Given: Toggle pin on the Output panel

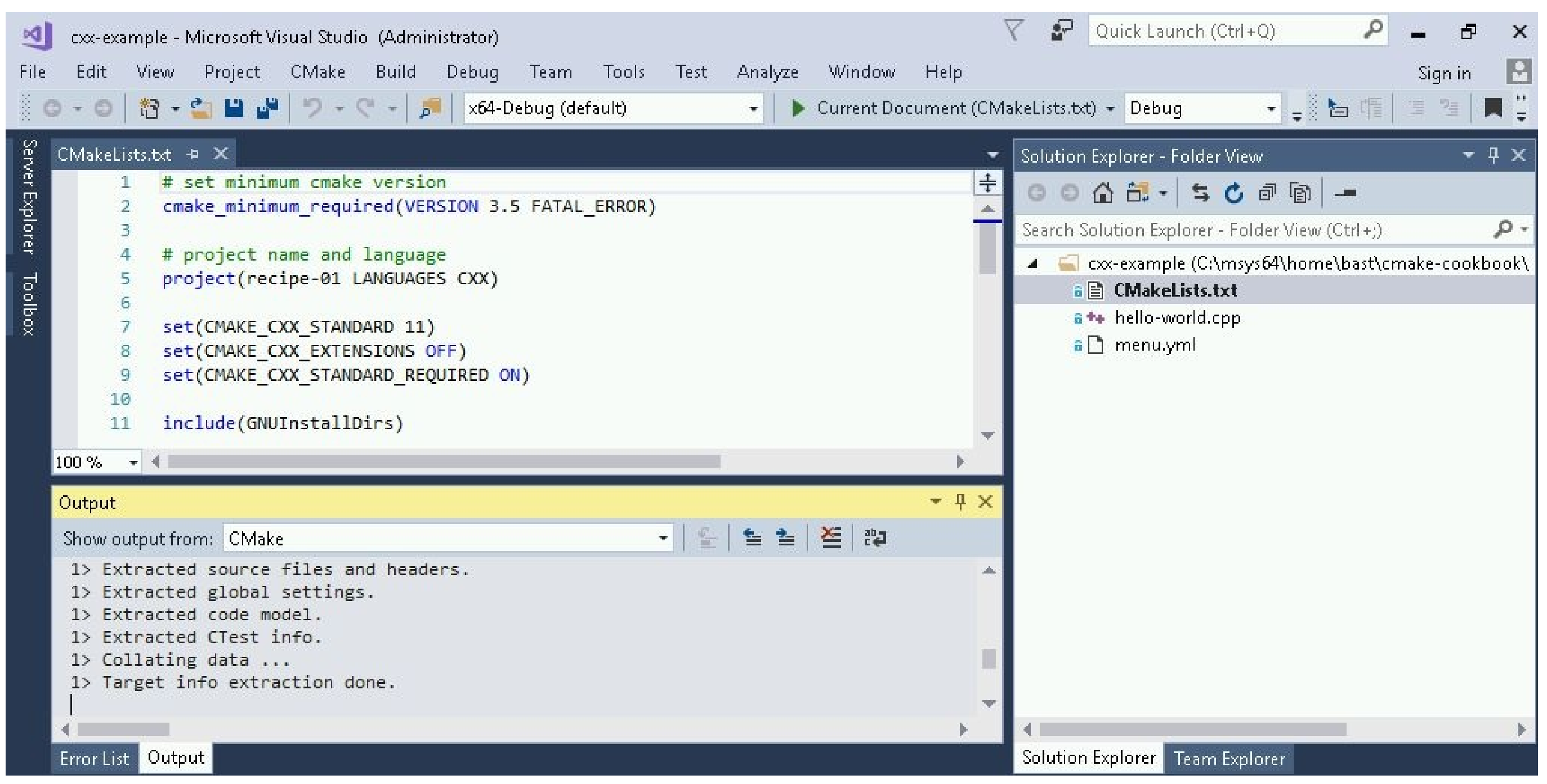Looking at the screenshot, I should 960,501.
